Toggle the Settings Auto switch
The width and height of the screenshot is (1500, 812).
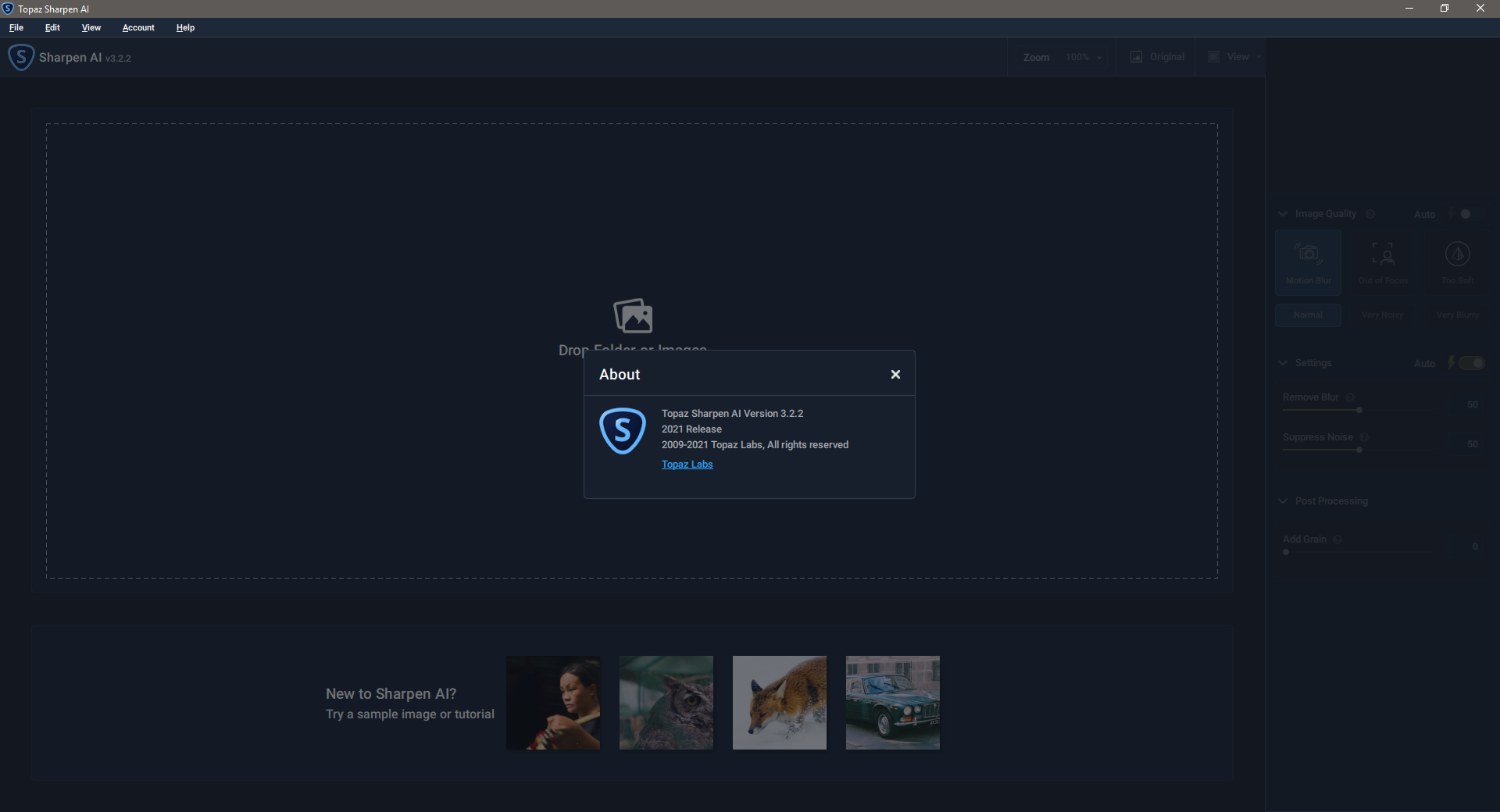click(1471, 363)
